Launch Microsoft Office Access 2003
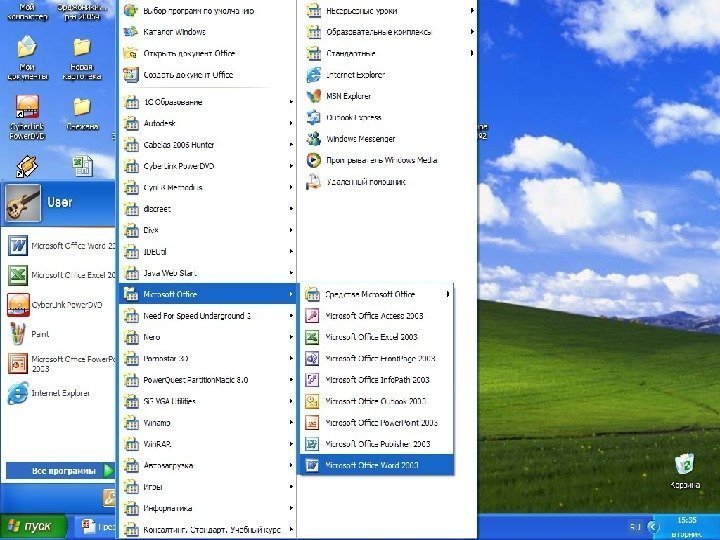The image size is (720, 540). click(377, 316)
